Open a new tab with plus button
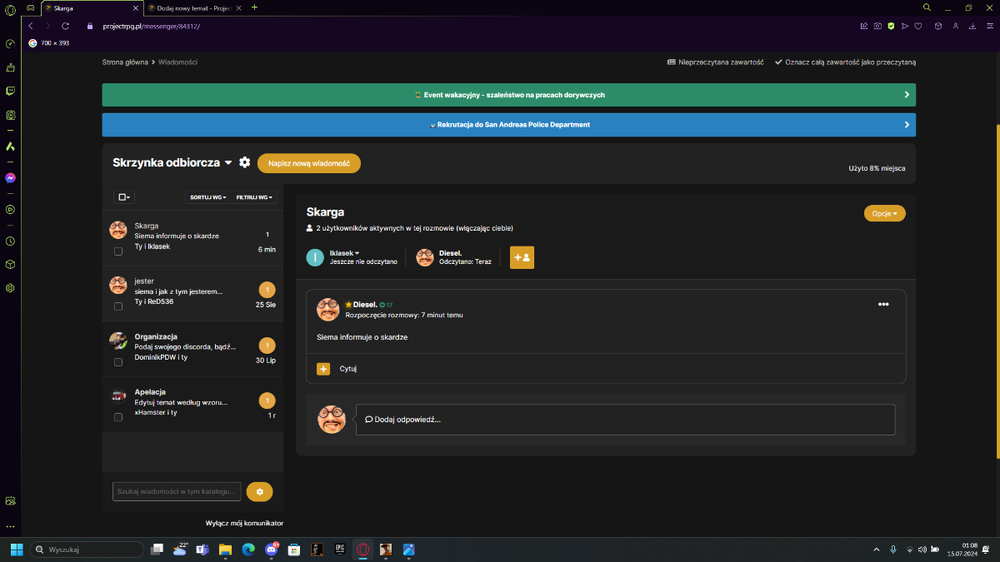The width and height of the screenshot is (1000, 562). (x=254, y=8)
